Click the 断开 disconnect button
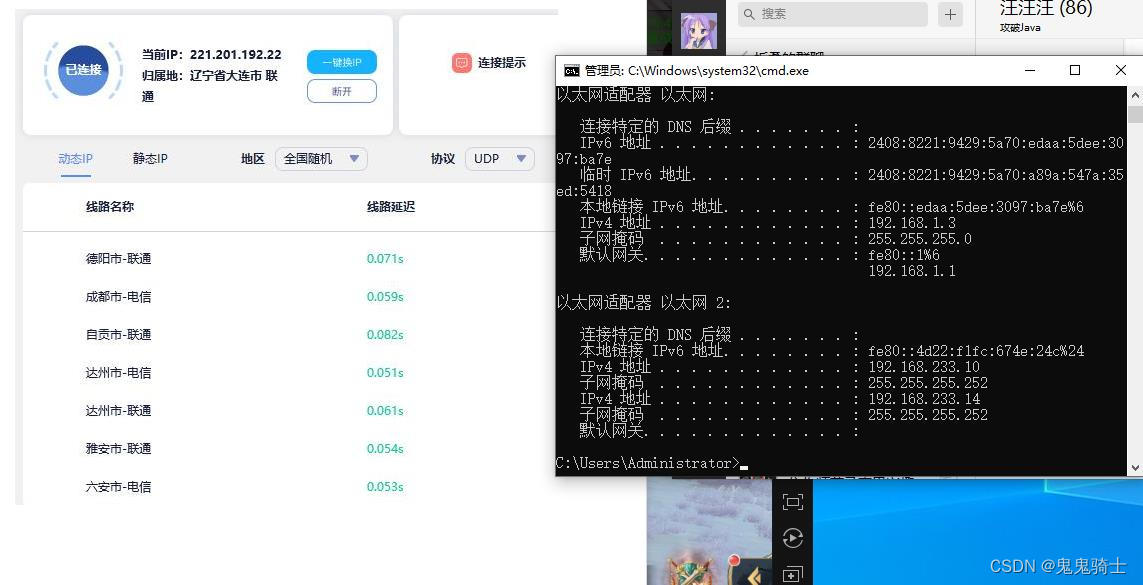This screenshot has height=585, width=1143. [341, 90]
